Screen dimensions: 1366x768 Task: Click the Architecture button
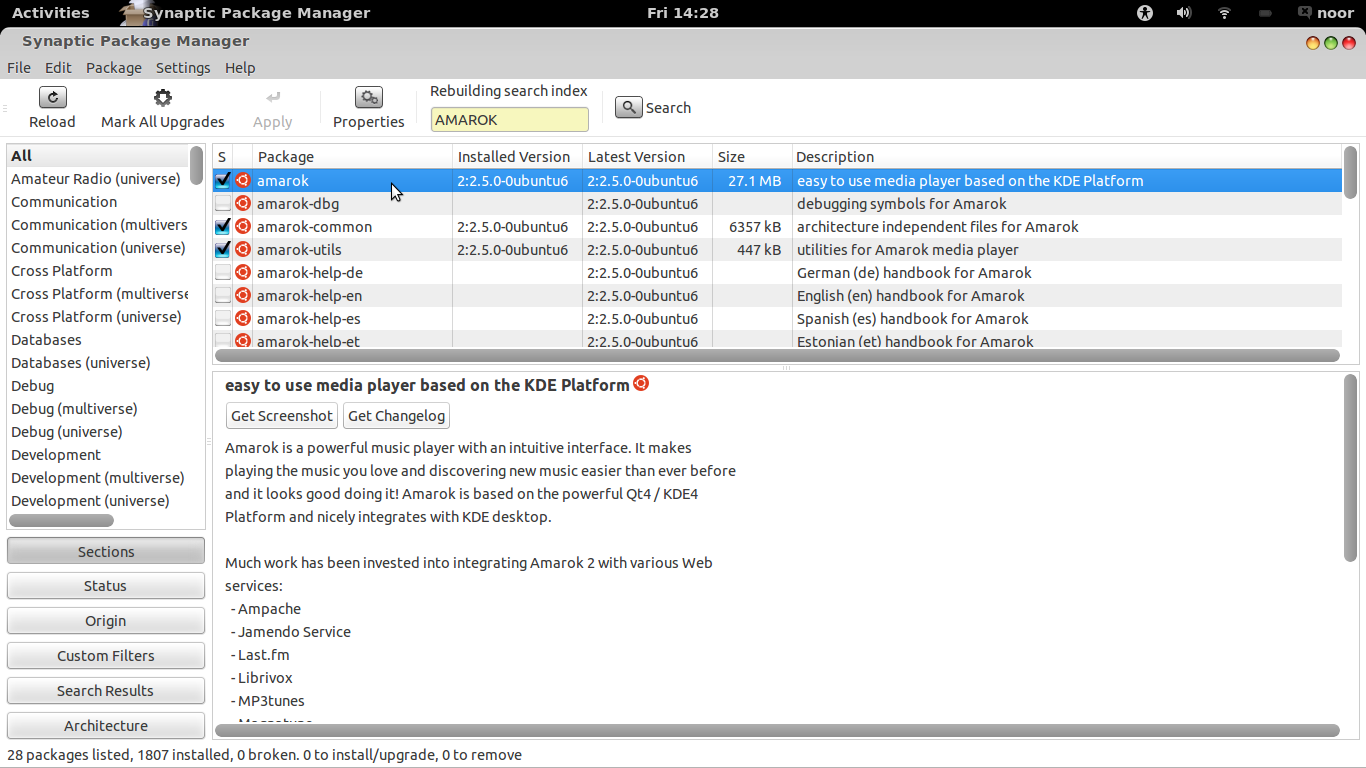pos(106,726)
